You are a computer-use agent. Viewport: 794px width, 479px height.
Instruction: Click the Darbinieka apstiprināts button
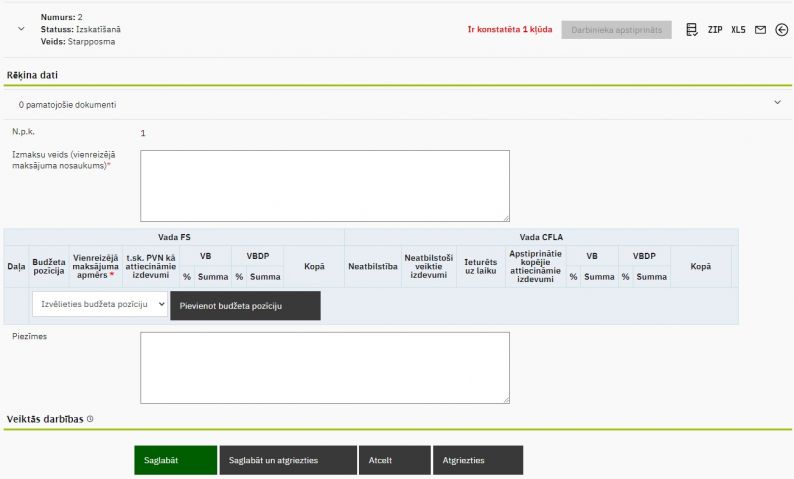616,30
